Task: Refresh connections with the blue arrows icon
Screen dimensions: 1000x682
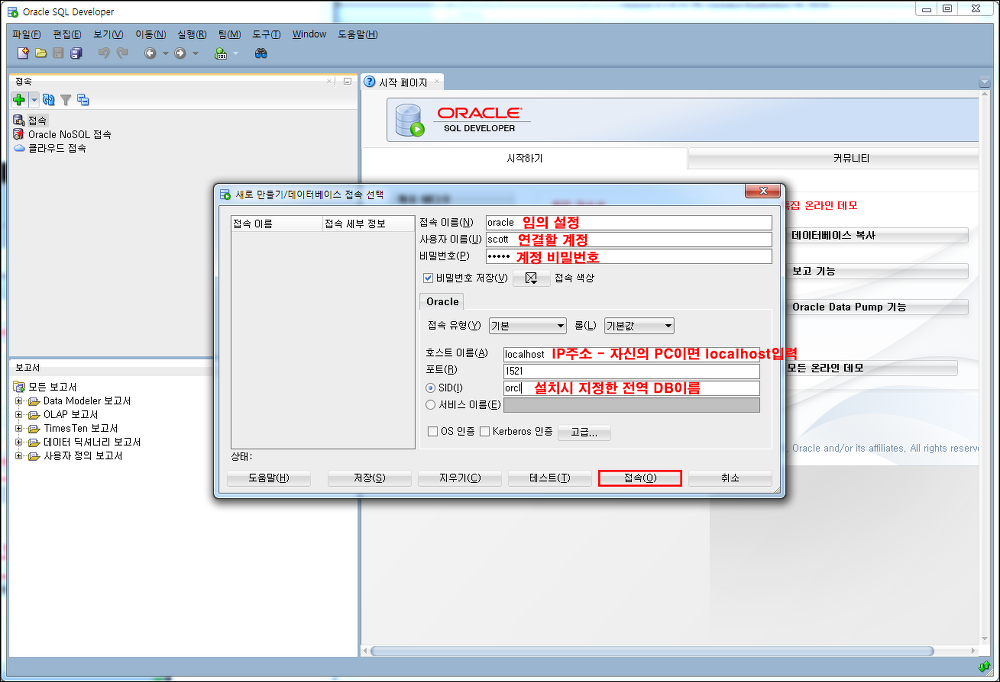Action: [48, 100]
